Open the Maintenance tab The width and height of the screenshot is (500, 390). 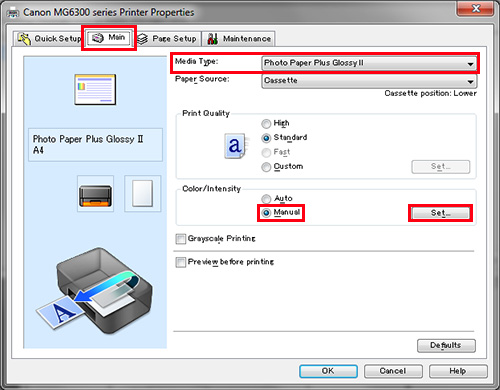pyautogui.click(x=239, y=39)
